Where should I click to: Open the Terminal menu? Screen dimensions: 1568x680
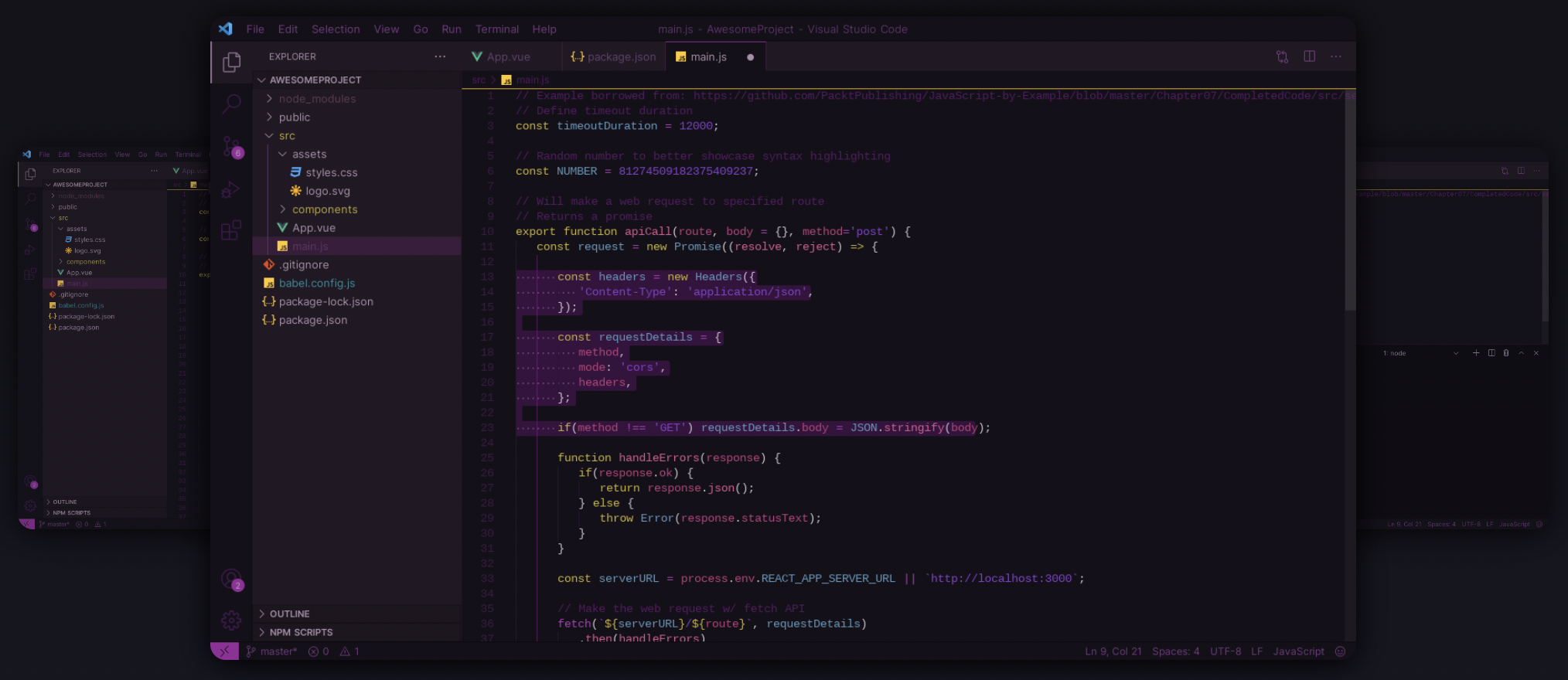pyautogui.click(x=497, y=29)
